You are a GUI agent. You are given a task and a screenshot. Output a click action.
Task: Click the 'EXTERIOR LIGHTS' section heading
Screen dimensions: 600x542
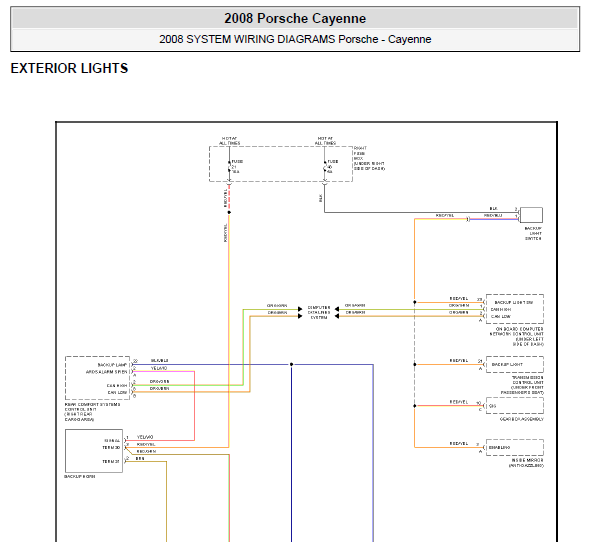click(x=69, y=68)
